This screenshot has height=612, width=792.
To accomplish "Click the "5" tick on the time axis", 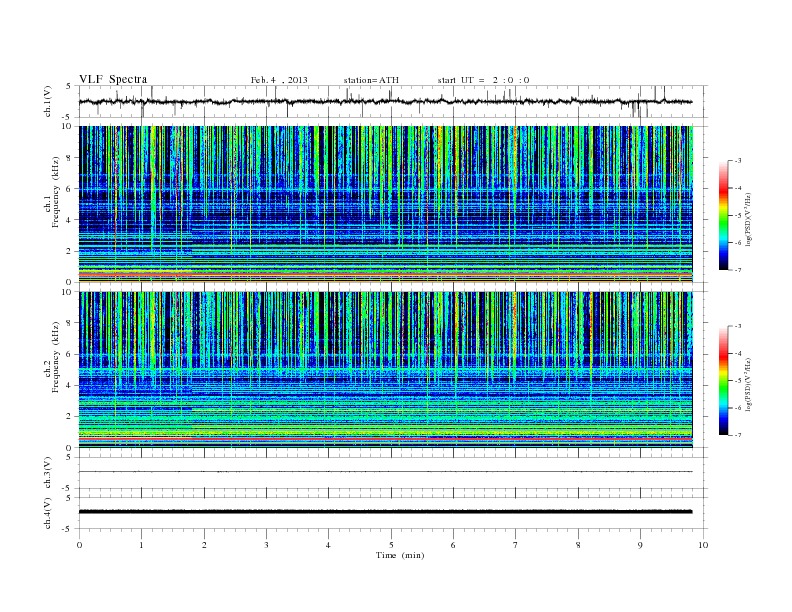I will click(391, 545).
